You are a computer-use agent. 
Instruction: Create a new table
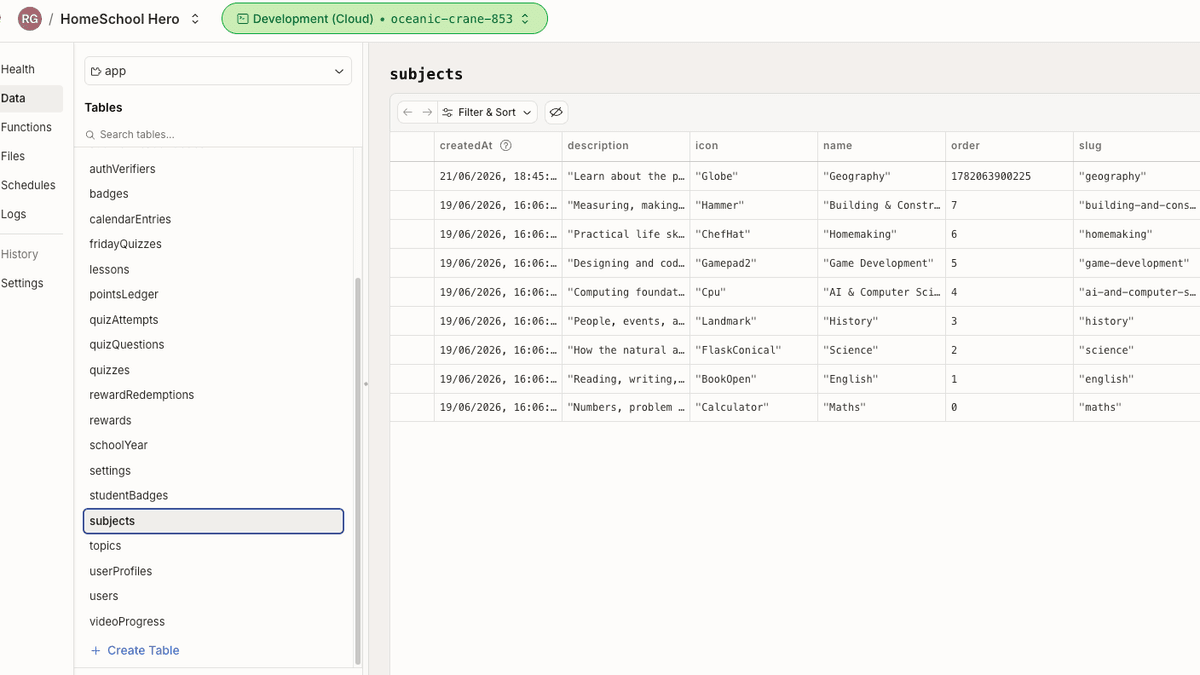tap(135, 650)
